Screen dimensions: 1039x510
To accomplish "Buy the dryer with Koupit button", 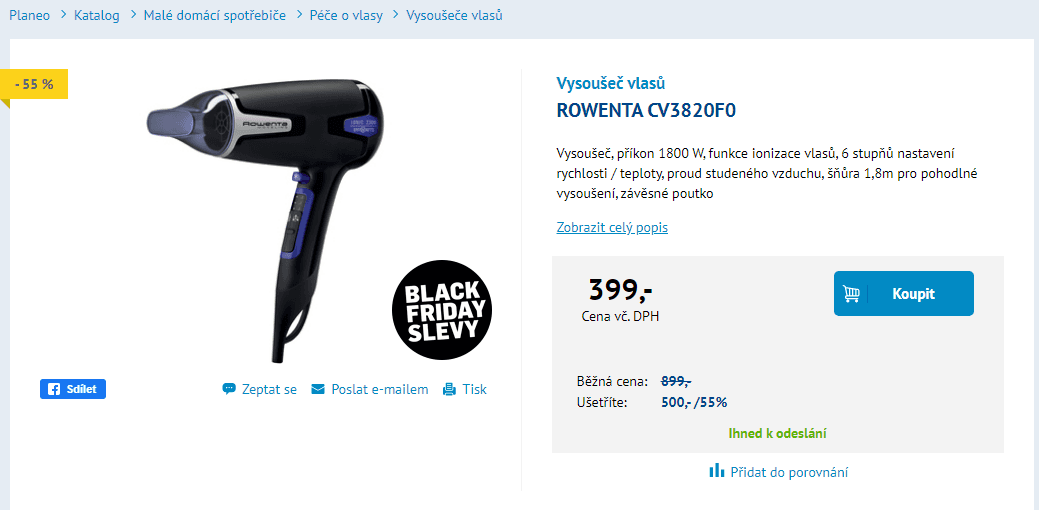I will [x=904, y=293].
